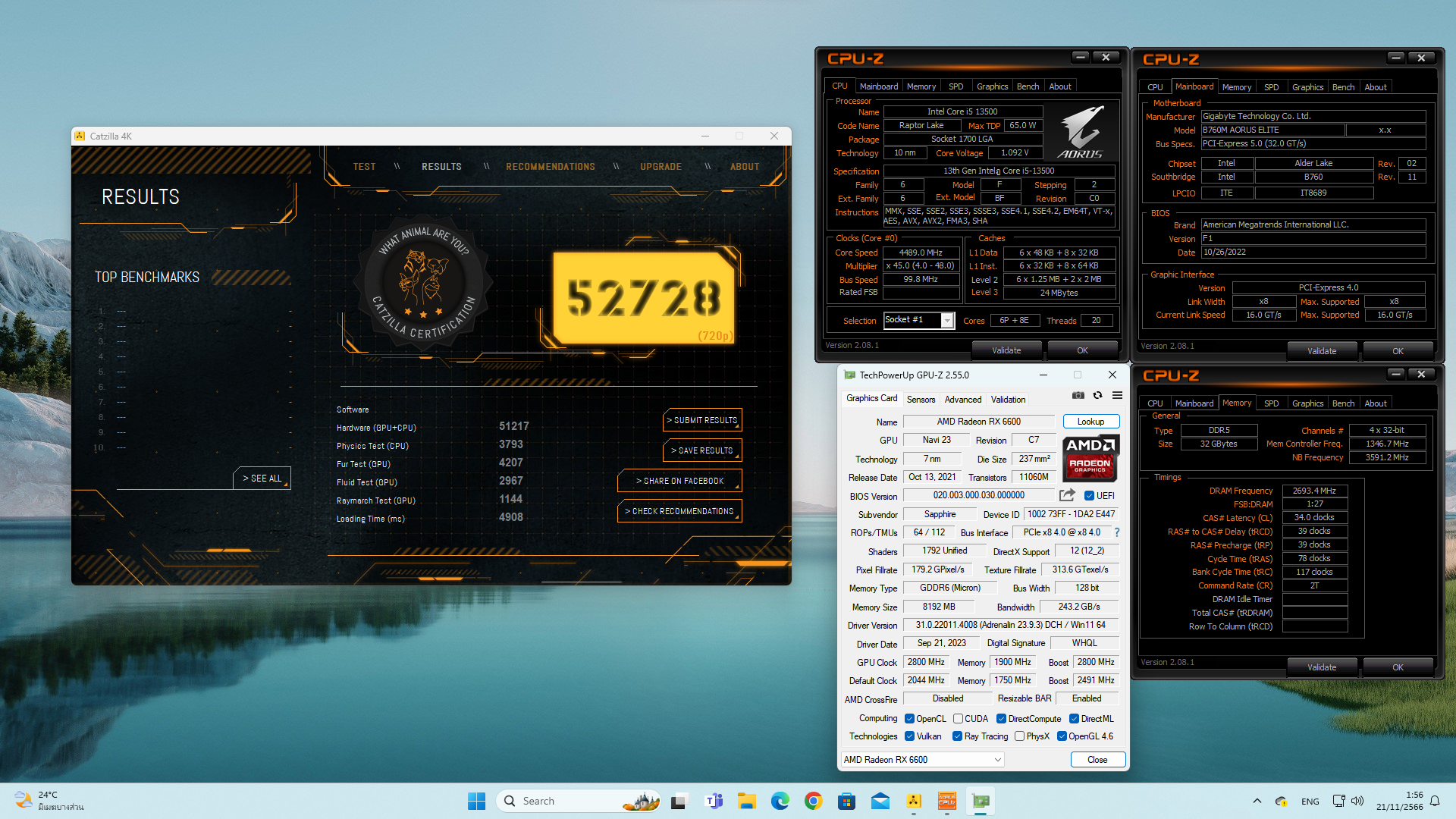1456x819 pixels.
Task: Click the SUBMIT RESULTS button
Action: [702, 420]
